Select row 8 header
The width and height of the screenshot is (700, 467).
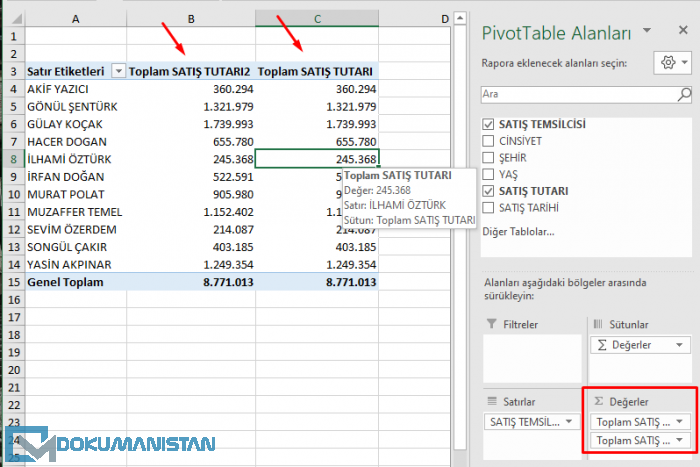click(14, 159)
